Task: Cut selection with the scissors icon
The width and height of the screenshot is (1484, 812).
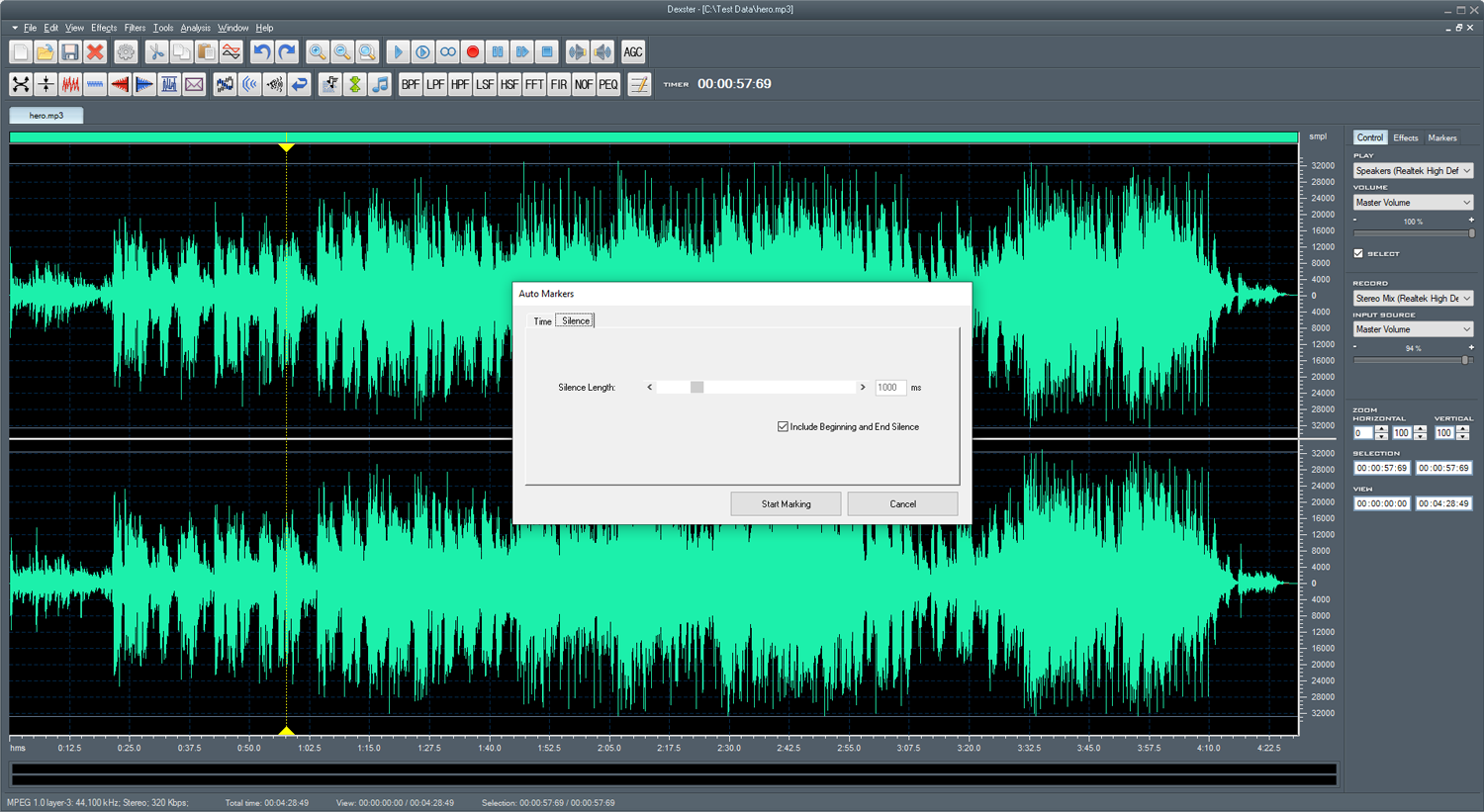Action: coord(156,52)
